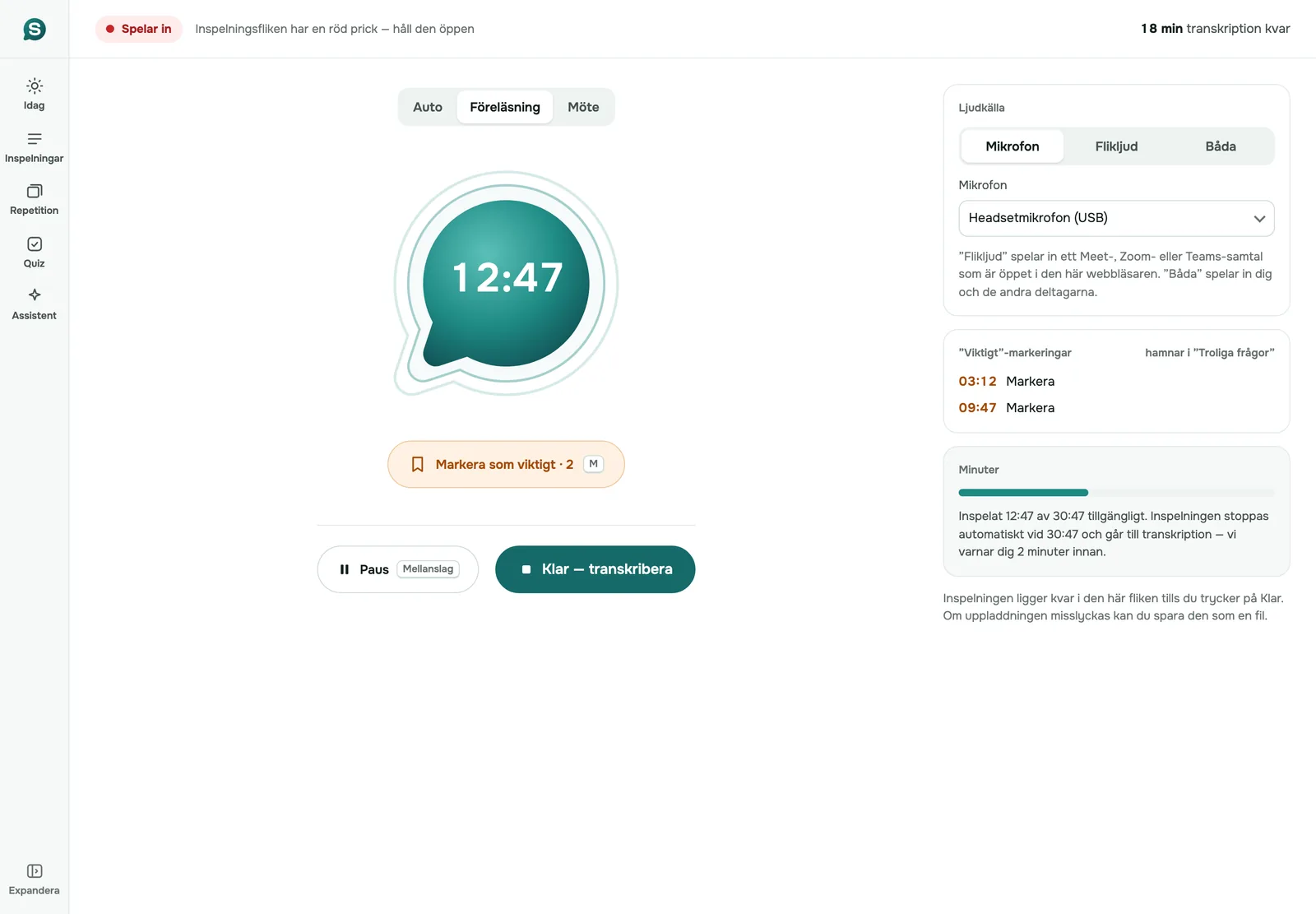Click the "Viktigt"-markeringar heading
The image size is (1316, 914).
point(1015,353)
